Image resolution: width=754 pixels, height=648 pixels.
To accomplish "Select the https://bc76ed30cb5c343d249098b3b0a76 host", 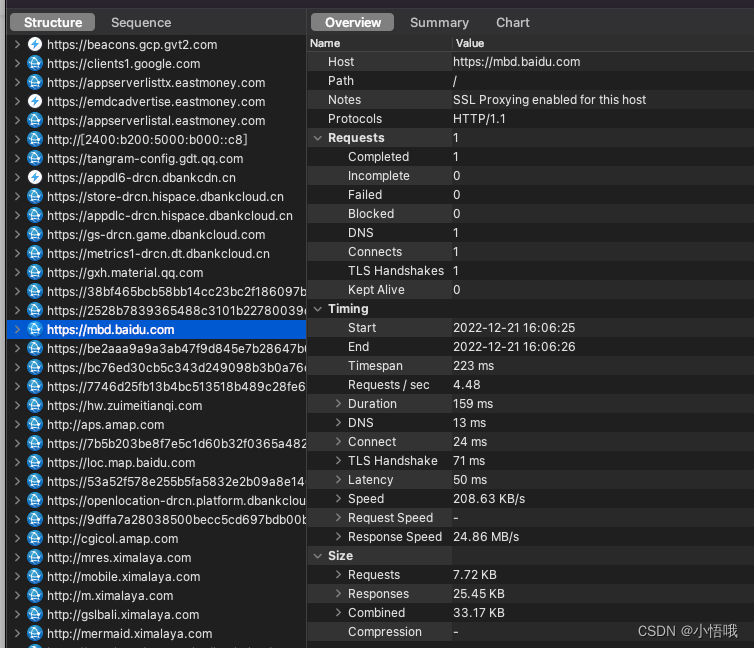I will (x=157, y=367).
